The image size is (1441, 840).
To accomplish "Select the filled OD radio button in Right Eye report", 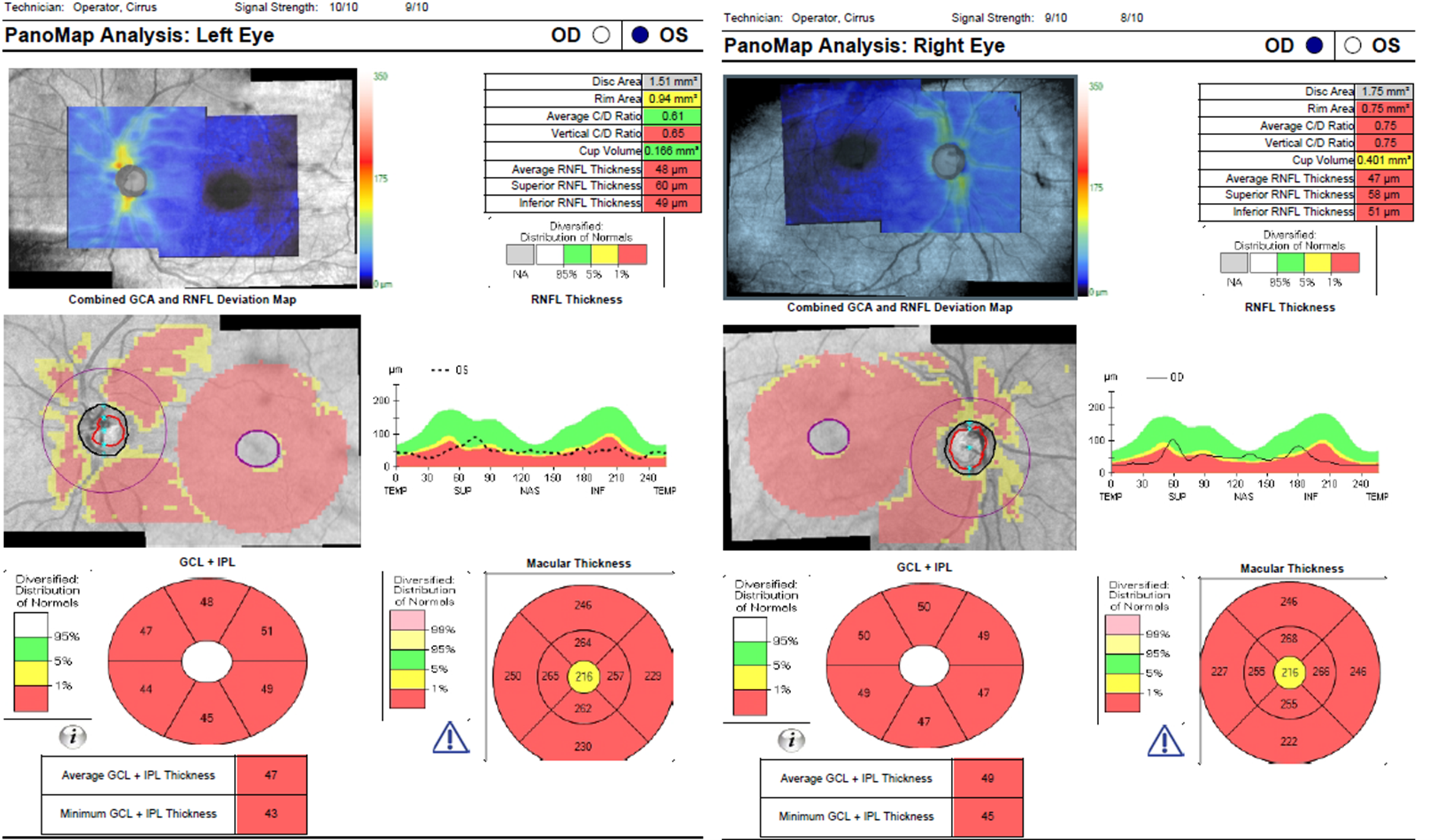I will pos(1314,46).
